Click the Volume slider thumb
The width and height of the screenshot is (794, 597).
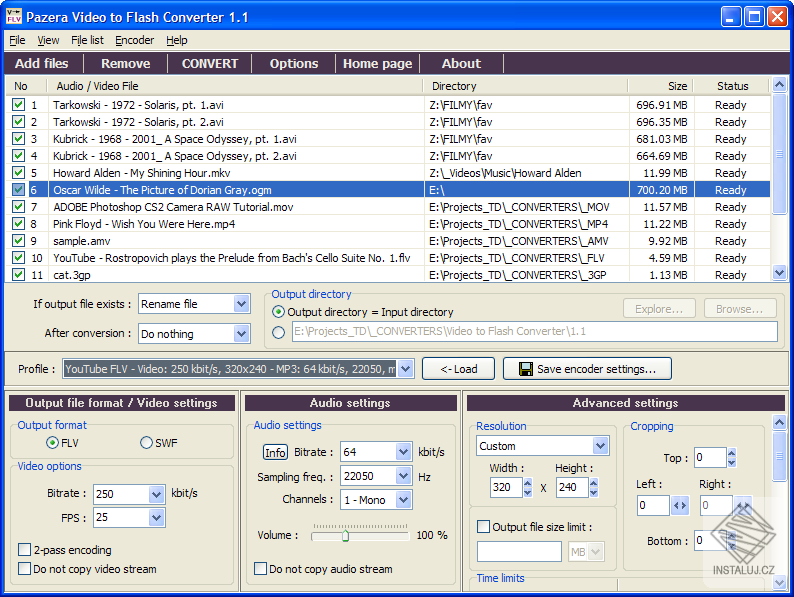(345, 536)
